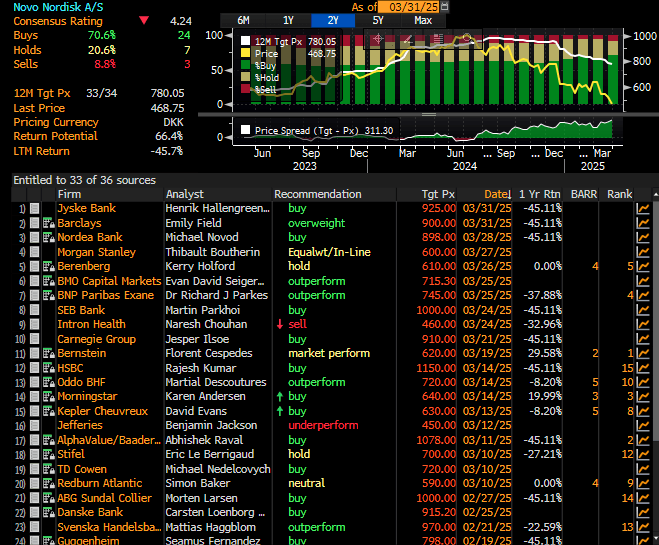Sort the table by Date column
Image resolution: width=659 pixels, height=545 pixels.
point(496,194)
